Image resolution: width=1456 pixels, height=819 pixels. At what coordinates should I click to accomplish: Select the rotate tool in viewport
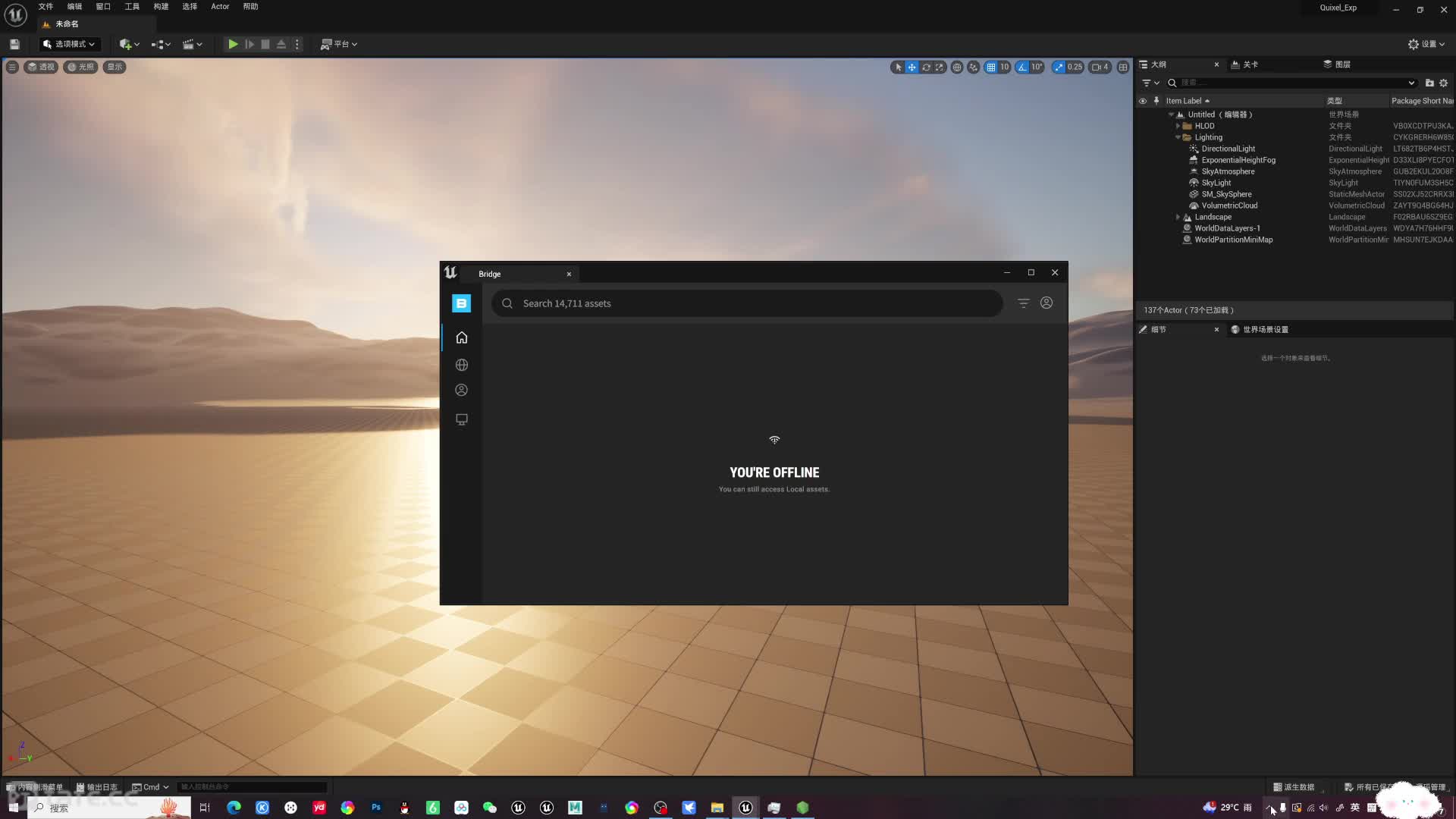926,67
